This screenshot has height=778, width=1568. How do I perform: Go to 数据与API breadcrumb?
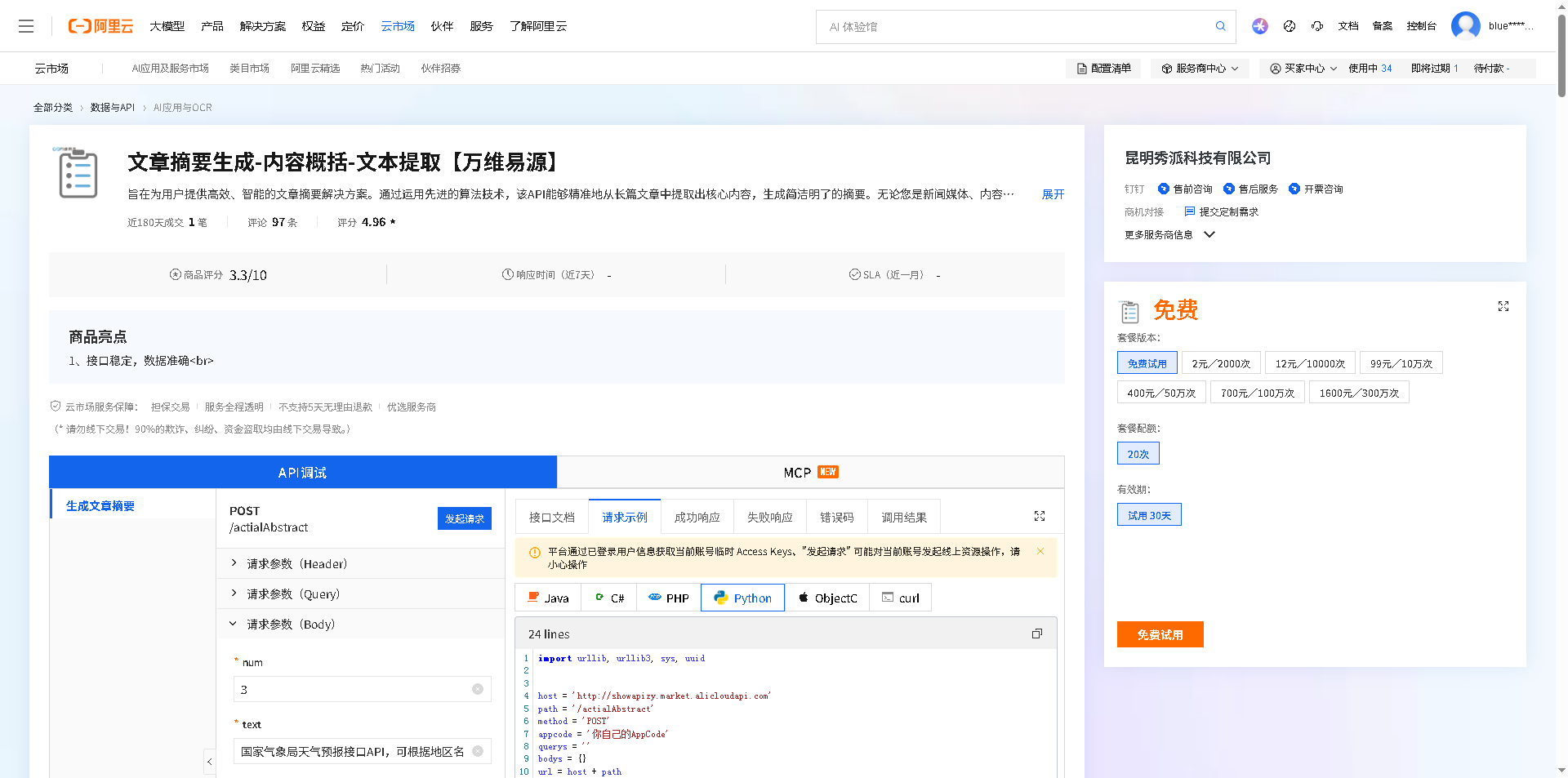(x=113, y=107)
